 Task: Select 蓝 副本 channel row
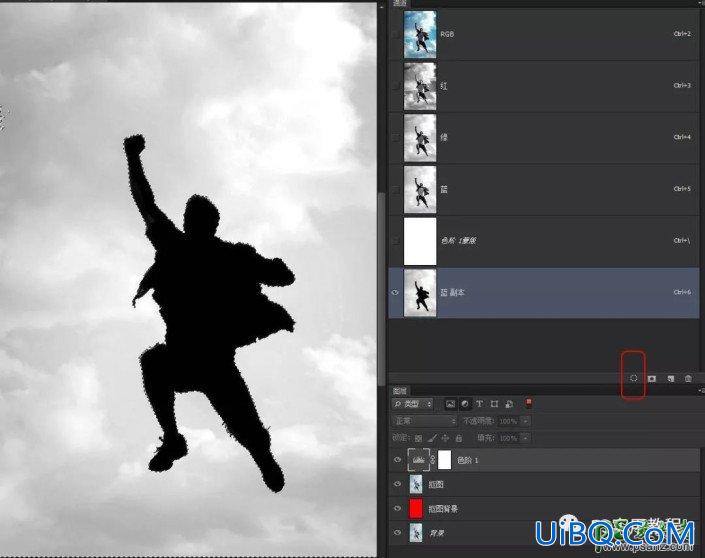coord(544,293)
